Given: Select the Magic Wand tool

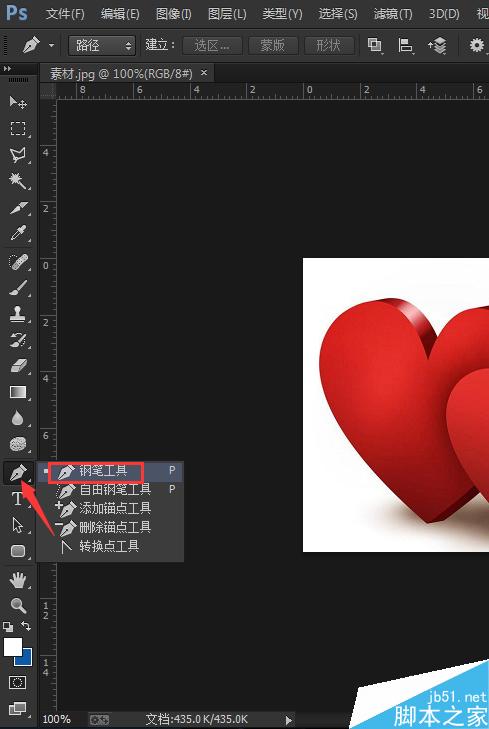Looking at the screenshot, I should click(x=18, y=180).
